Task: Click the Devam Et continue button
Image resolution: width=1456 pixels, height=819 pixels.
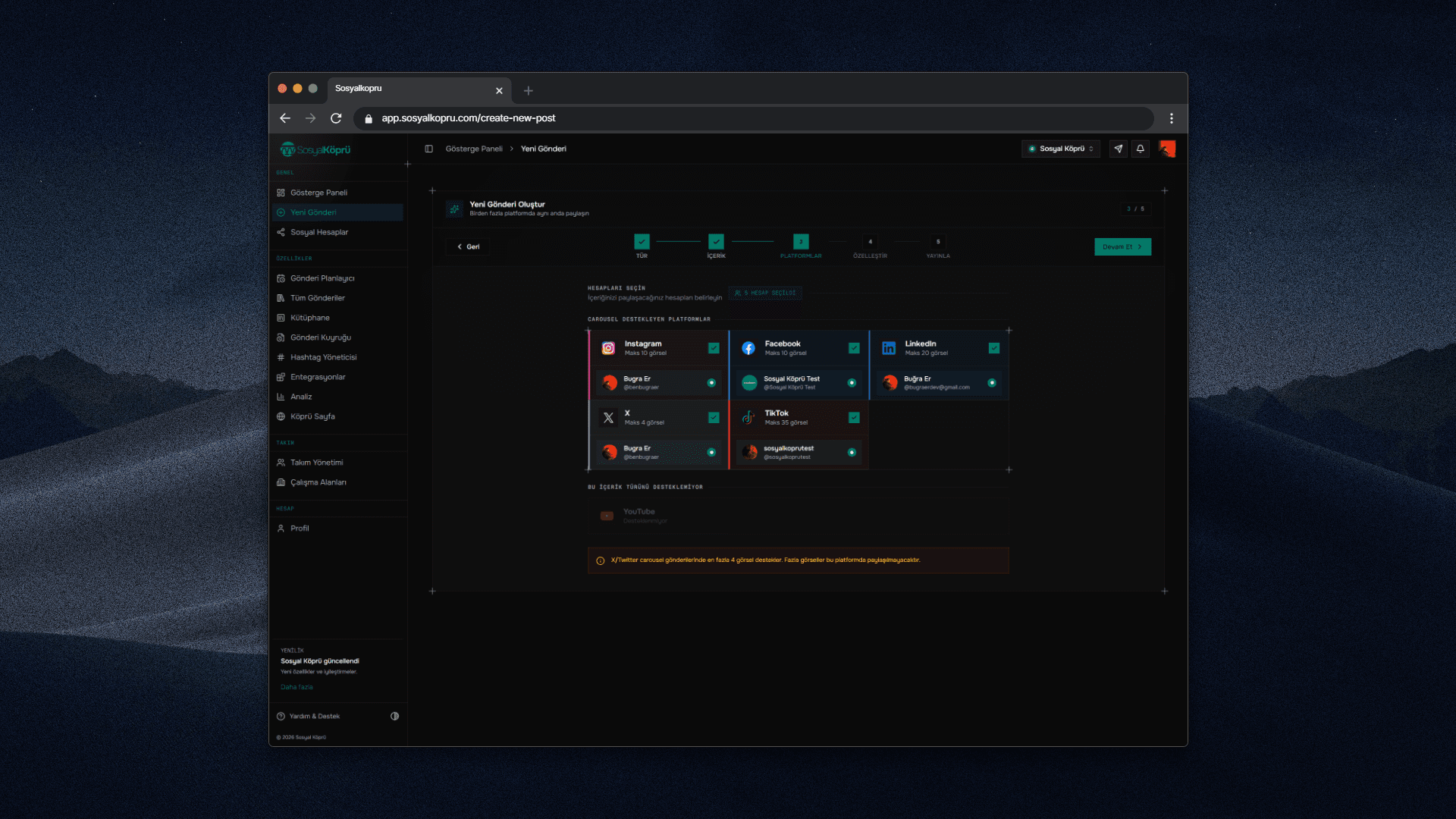Action: 1122,247
